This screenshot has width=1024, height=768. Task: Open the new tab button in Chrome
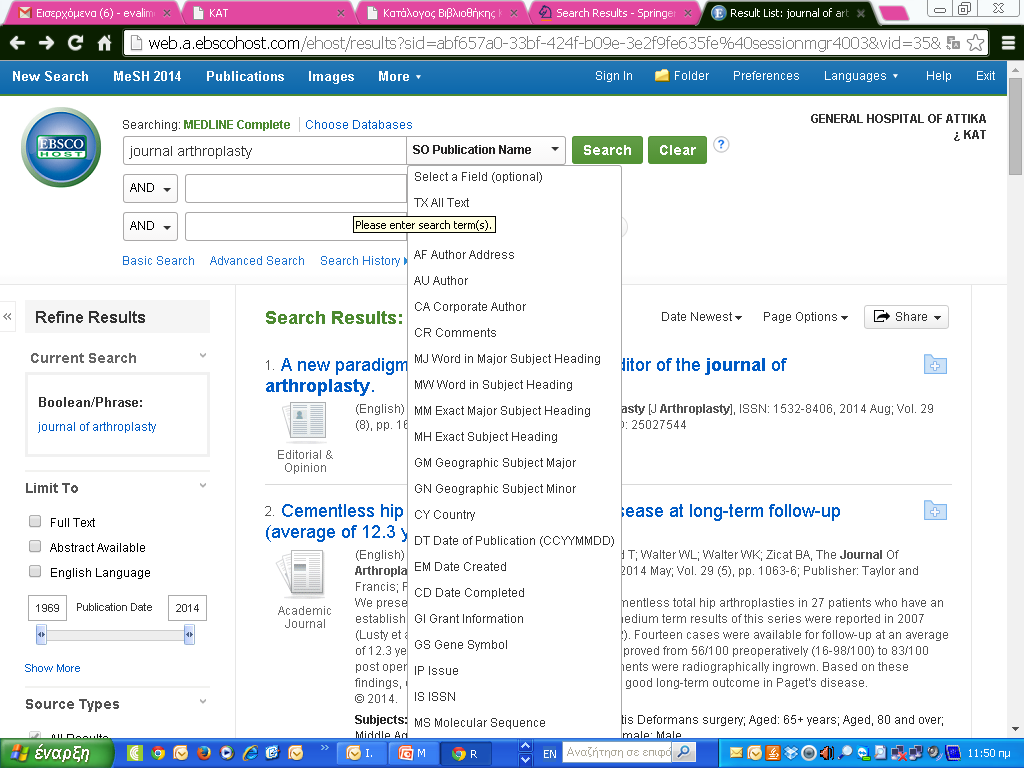[x=893, y=13]
